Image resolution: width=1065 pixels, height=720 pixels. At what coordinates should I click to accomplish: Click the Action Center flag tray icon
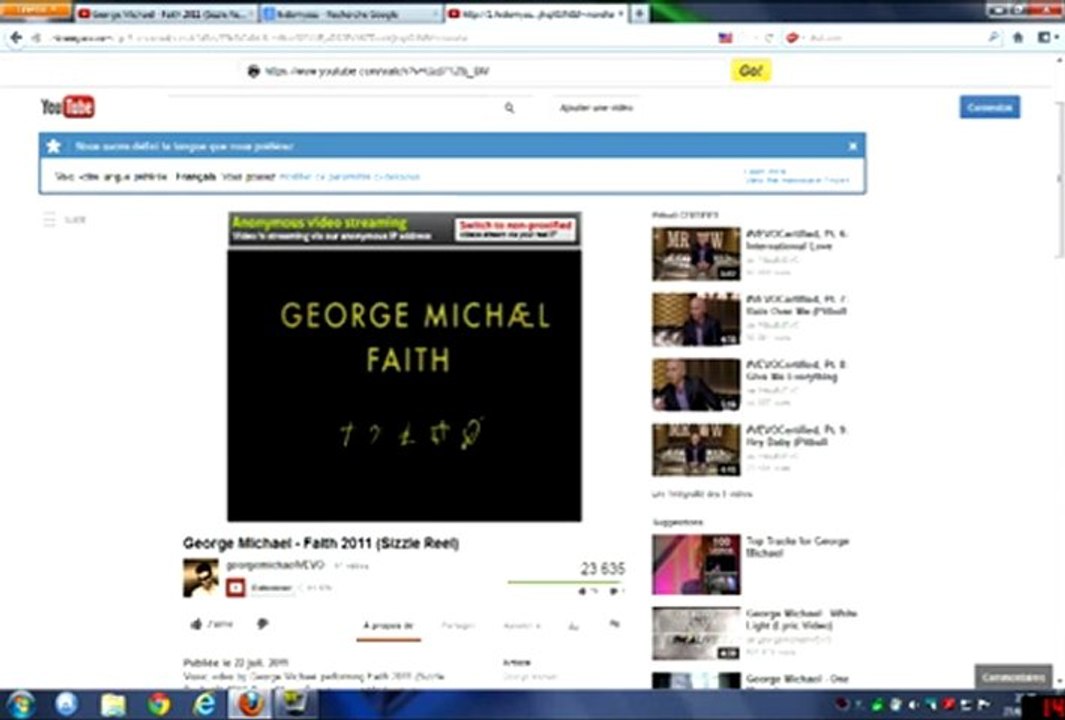(x=983, y=704)
